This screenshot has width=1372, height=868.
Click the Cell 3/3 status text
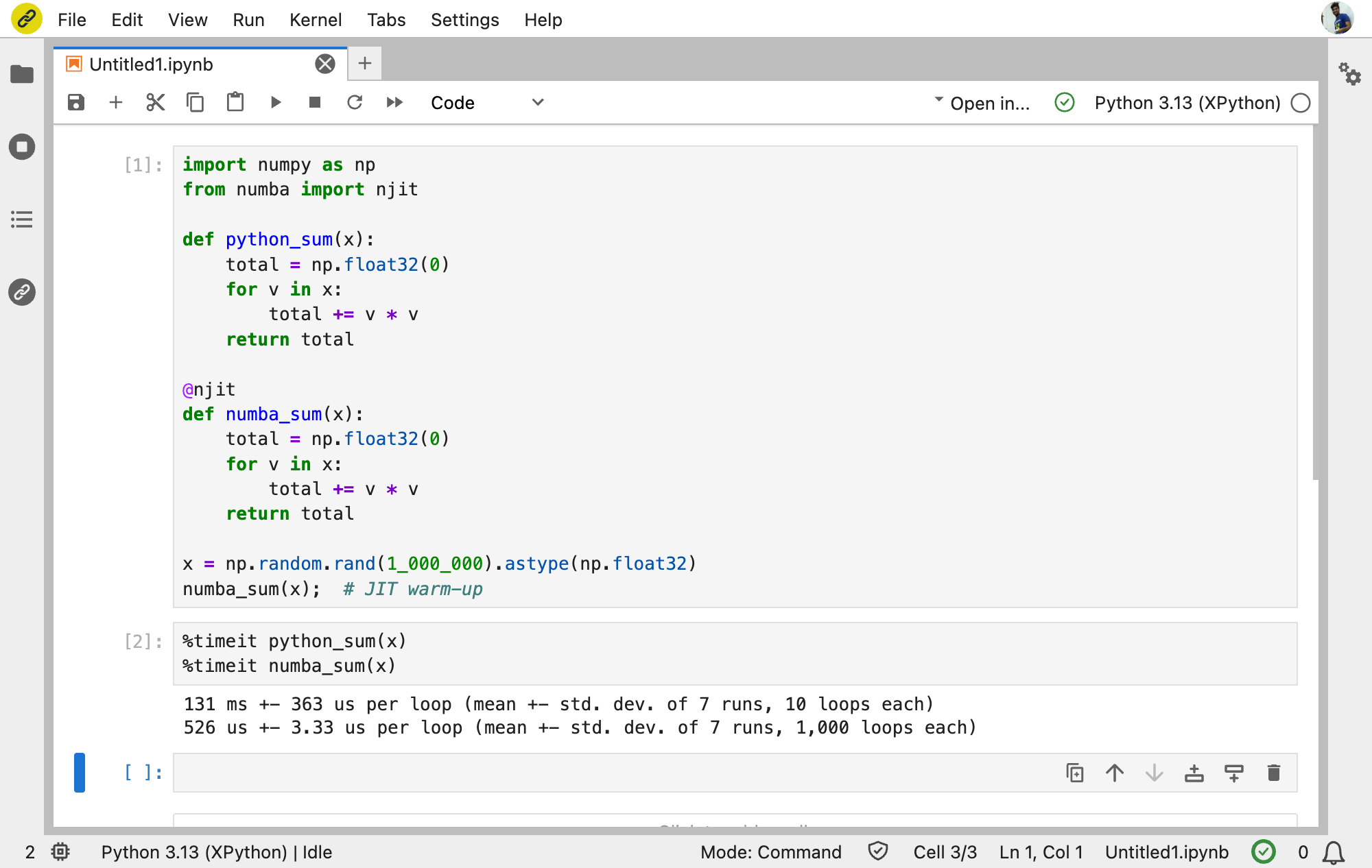coord(945,852)
